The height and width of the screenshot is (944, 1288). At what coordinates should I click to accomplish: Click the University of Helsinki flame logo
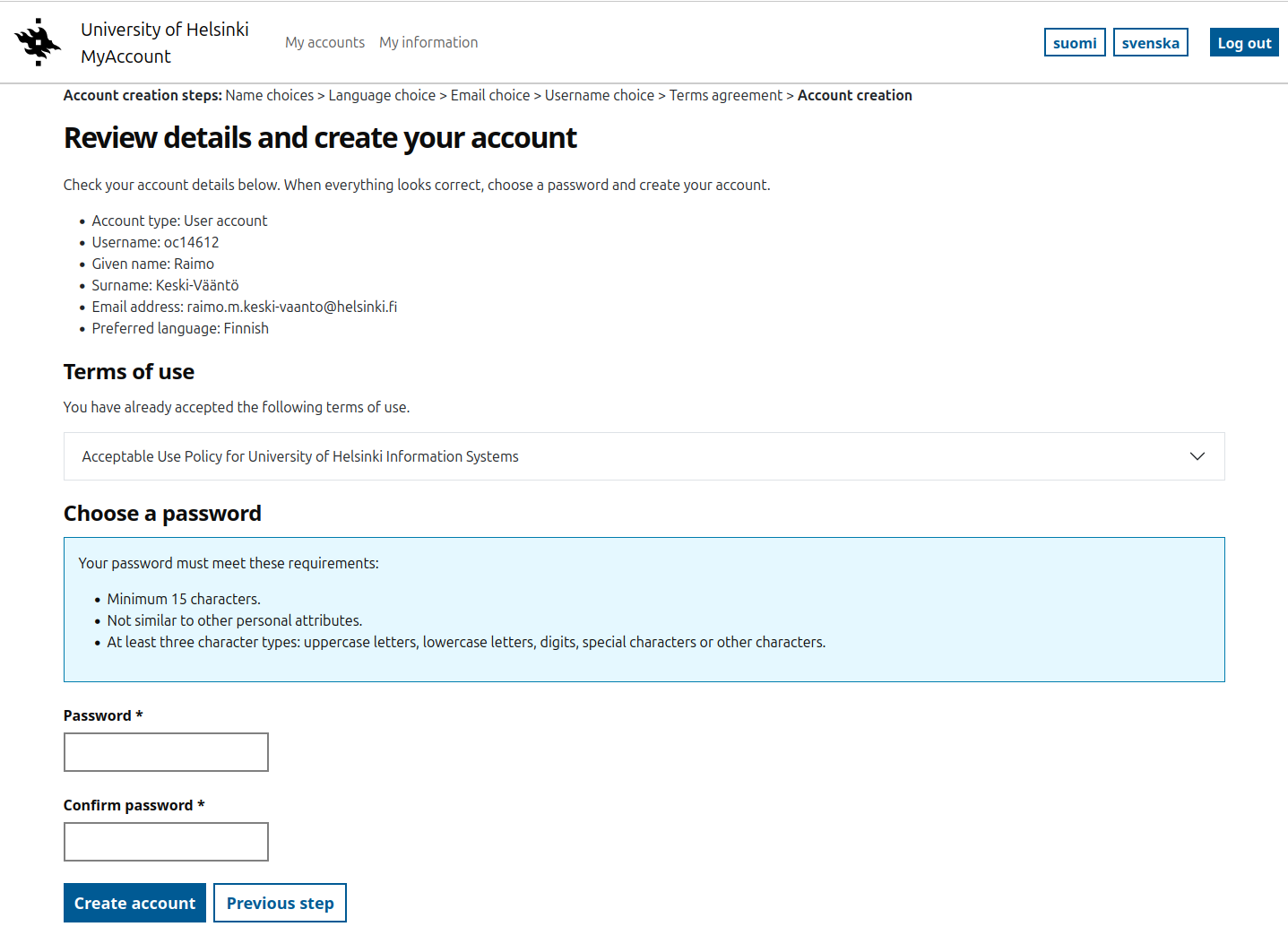coord(38,42)
